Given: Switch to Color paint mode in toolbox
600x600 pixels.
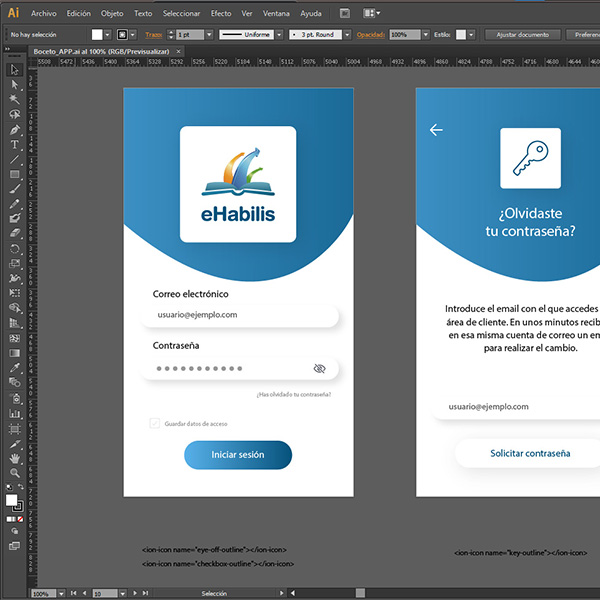Looking at the screenshot, I should click(9, 519).
